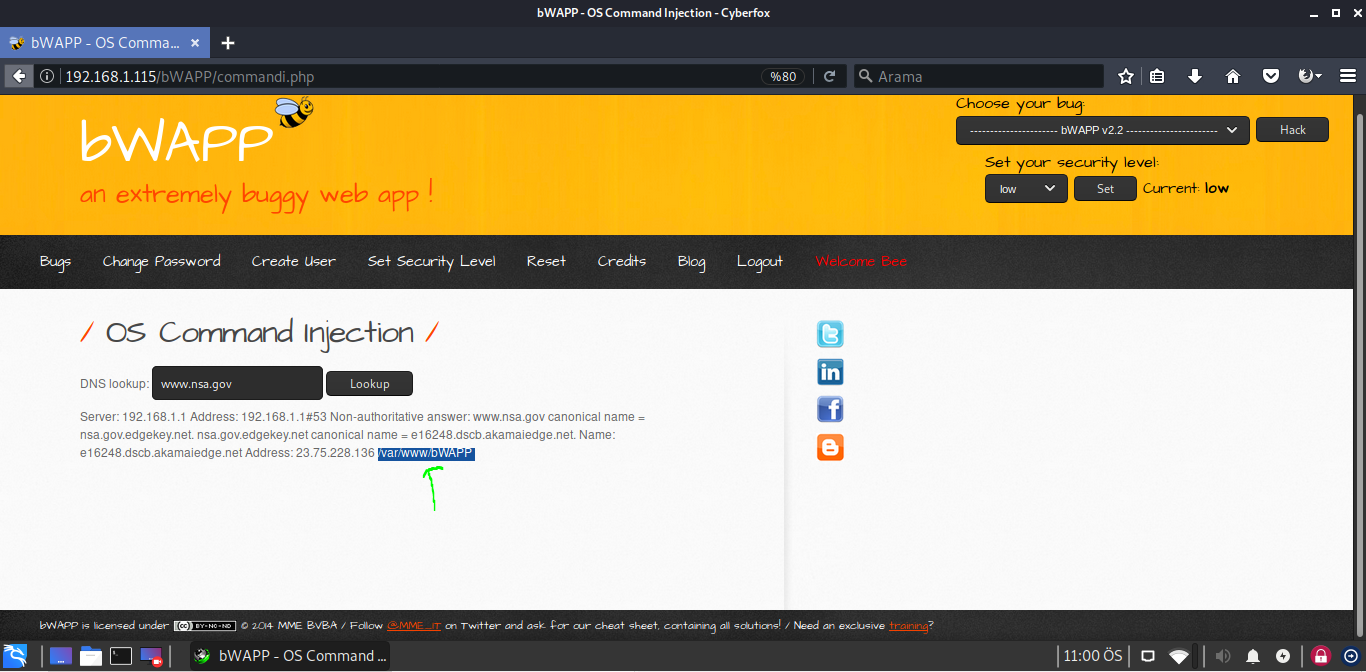The image size is (1366, 672).
Task: Follow the @MME_IT Twitter link in the footer
Action: (x=414, y=626)
